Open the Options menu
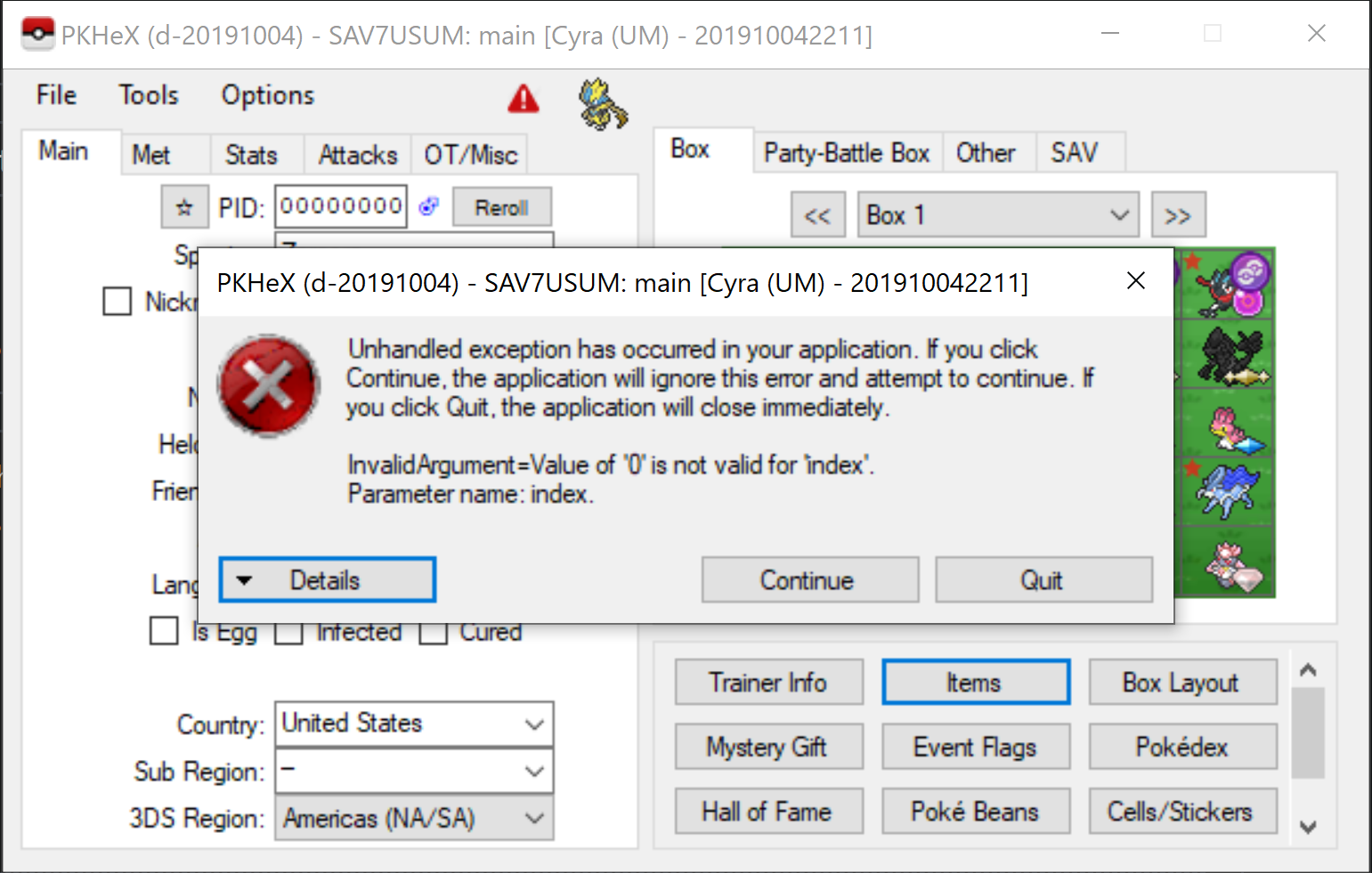The height and width of the screenshot is (873, 1372). (x=268, y=95)
